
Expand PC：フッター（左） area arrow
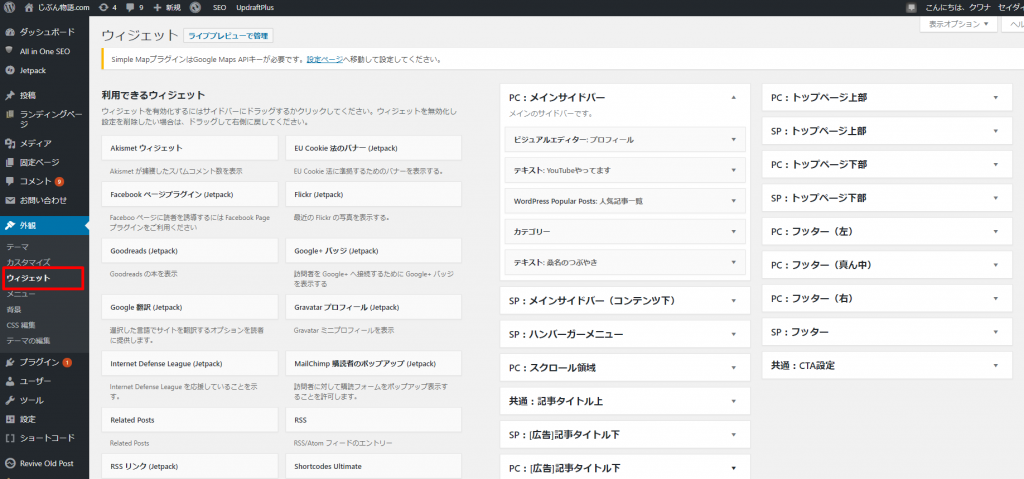[x=995, y=231]
